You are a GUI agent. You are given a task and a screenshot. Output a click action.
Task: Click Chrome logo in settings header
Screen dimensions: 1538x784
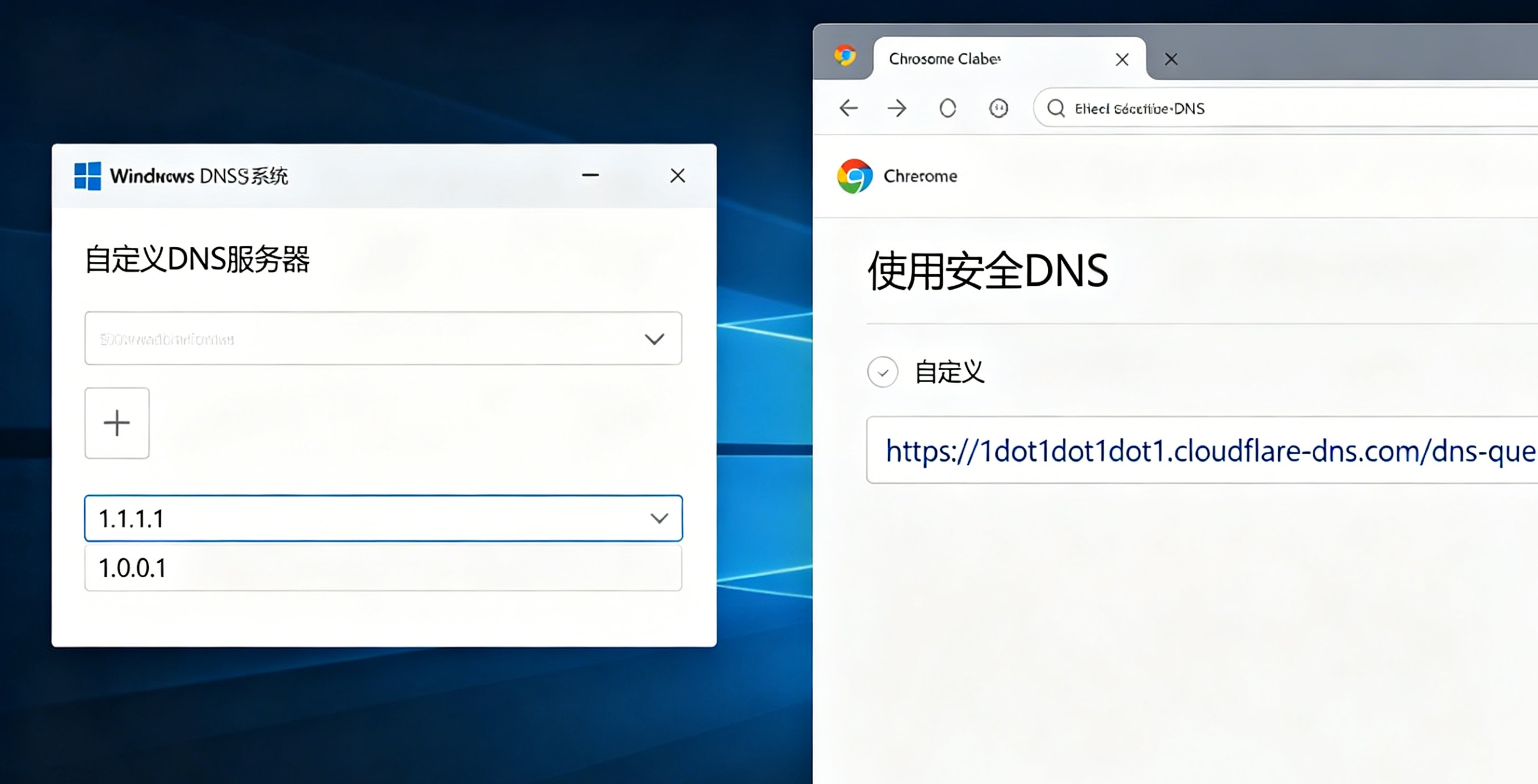tap(855, 176)
